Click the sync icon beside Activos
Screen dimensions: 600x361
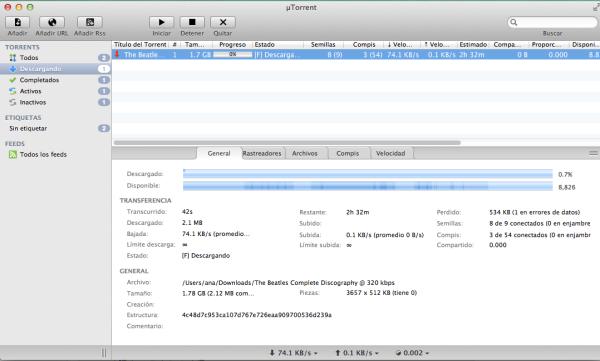point(13,91)
